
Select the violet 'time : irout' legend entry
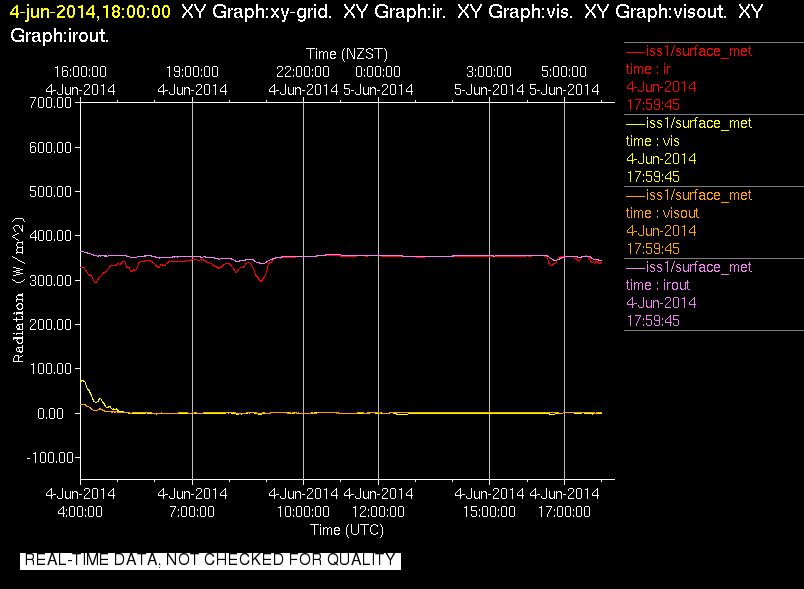click(x=657, y=285)
